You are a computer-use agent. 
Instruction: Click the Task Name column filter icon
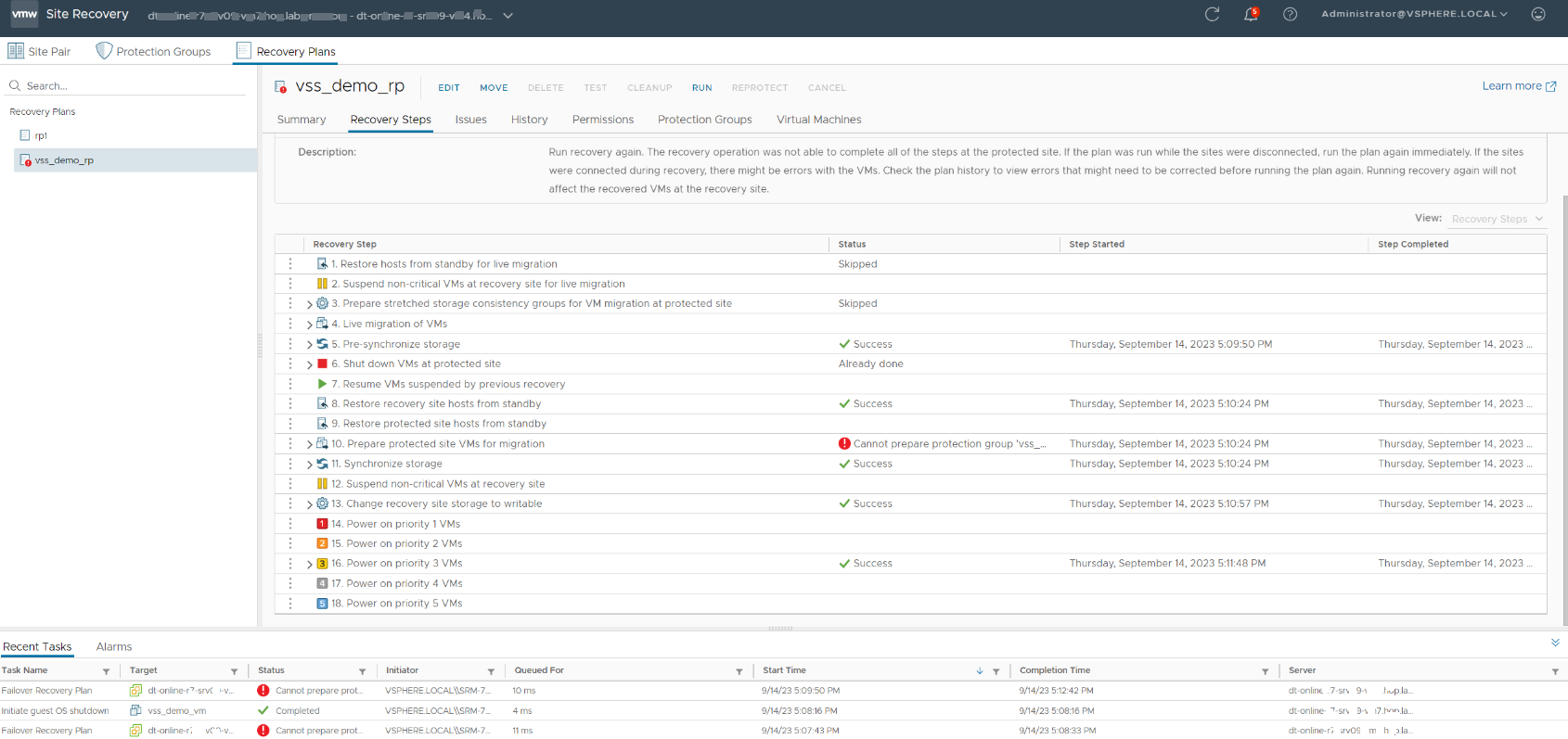106,671
